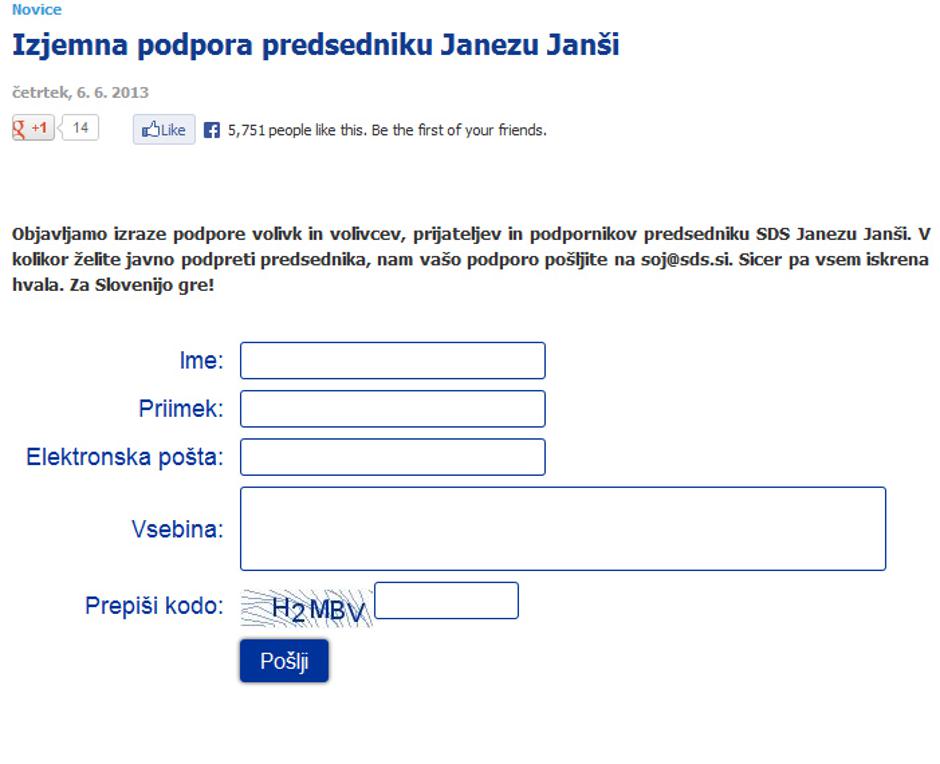Click the large Vsebina message area

pos(562,528)
